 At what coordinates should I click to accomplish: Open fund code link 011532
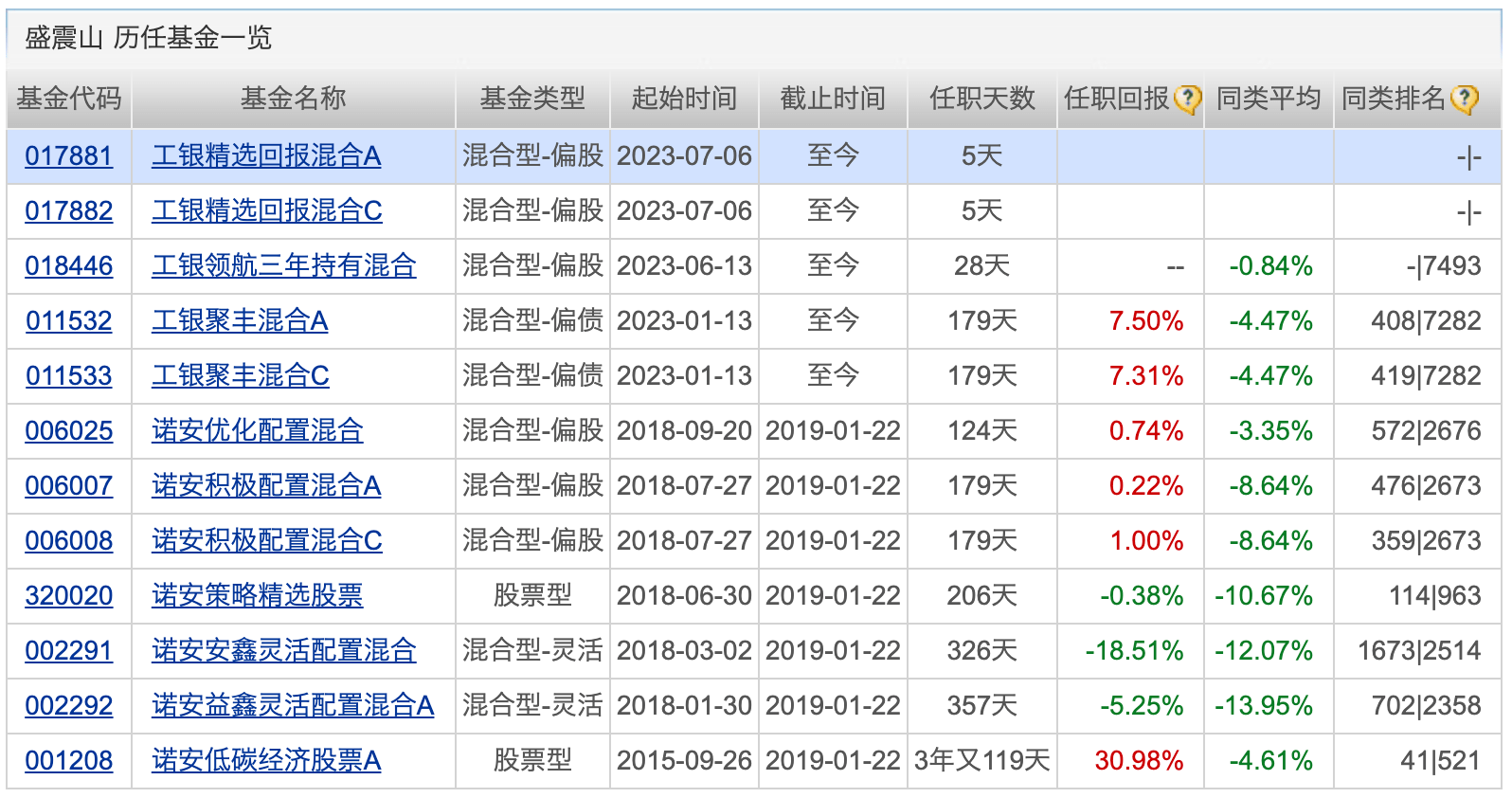tap(69, 321)
